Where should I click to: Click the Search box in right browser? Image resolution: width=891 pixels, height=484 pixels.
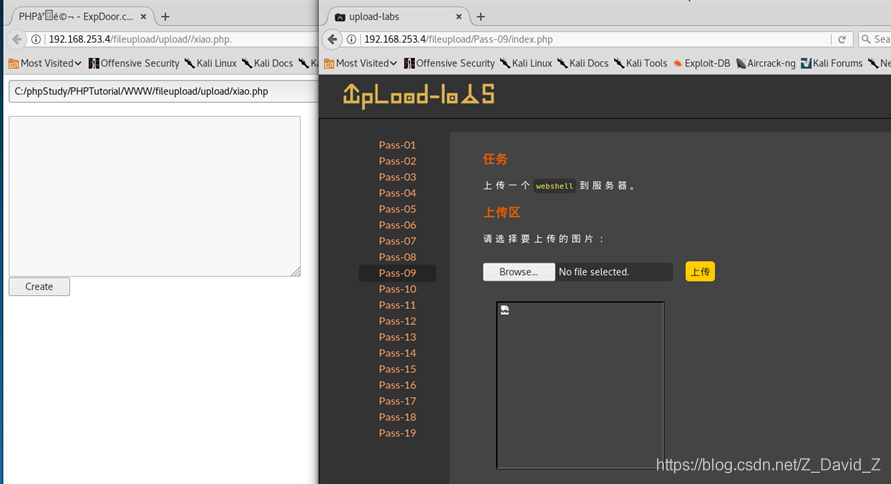click(875, 39)
